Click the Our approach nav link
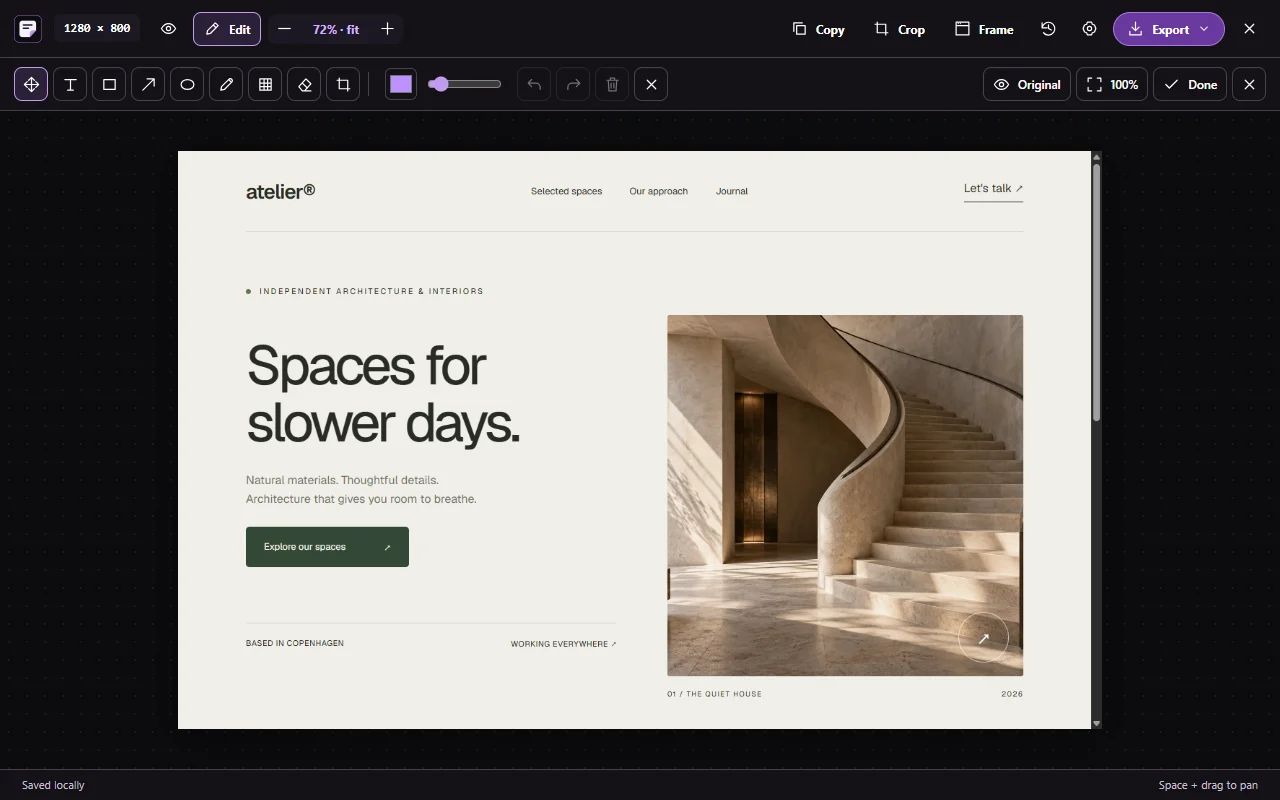This screenshot has width=1280, height=800. pos(659,191)
